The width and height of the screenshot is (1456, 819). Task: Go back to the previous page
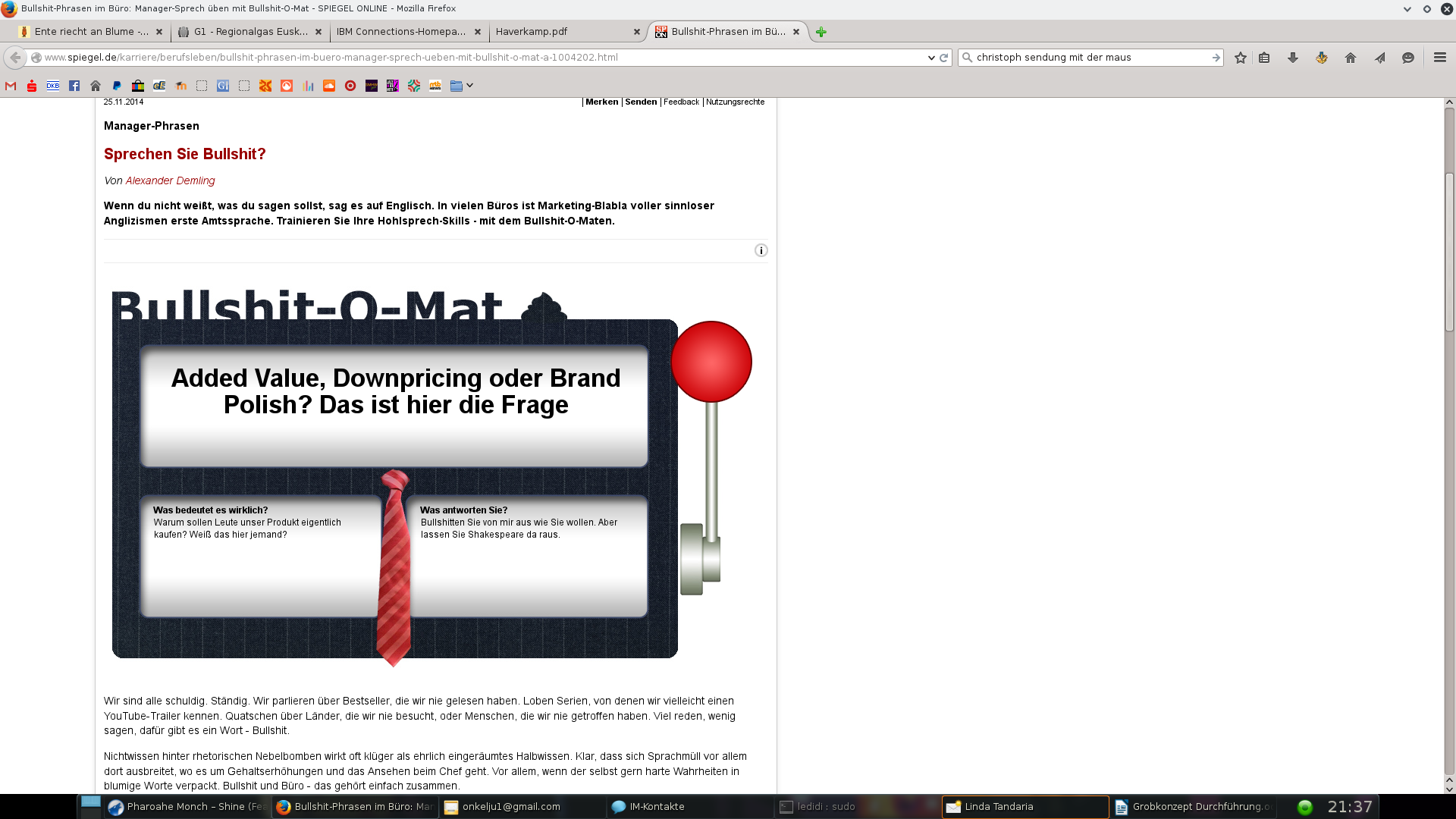[15, 58]
